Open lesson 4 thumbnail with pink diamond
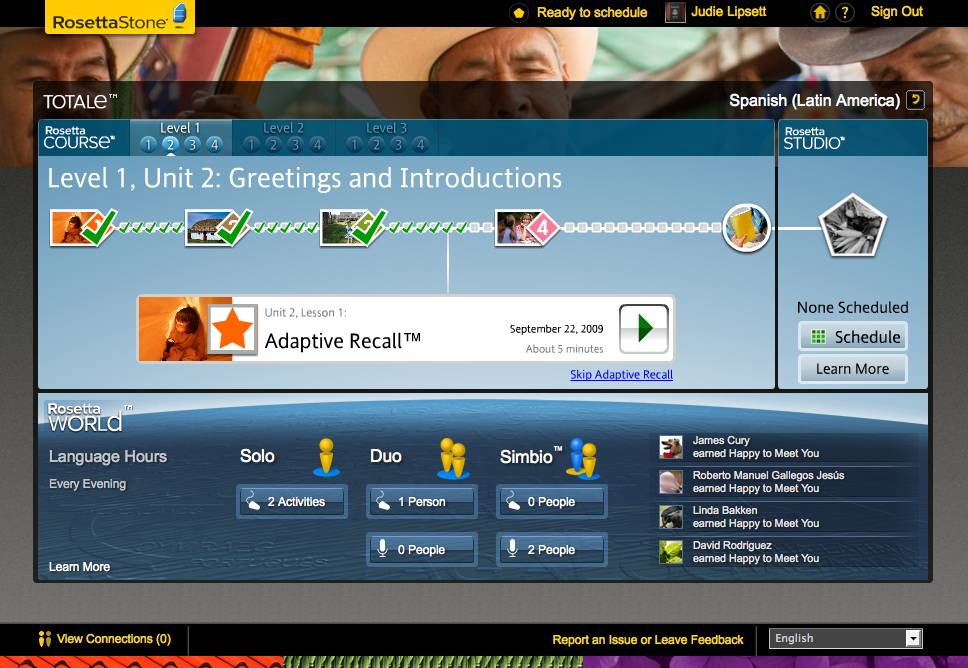The width and height of the screenshot is (968, 668). tap(527, 228)
